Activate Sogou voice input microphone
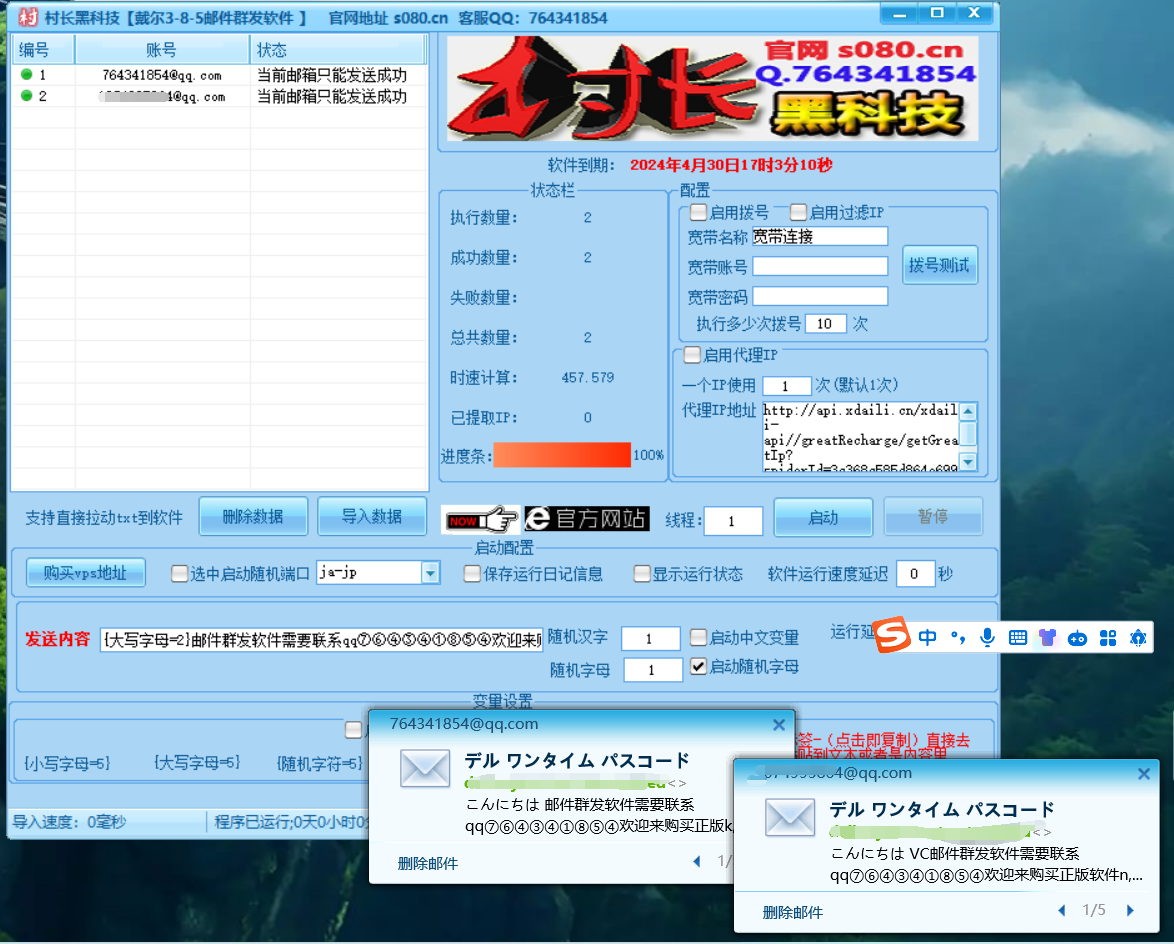Viewport: 1174px width, 944px height. [x=988, y=638]
